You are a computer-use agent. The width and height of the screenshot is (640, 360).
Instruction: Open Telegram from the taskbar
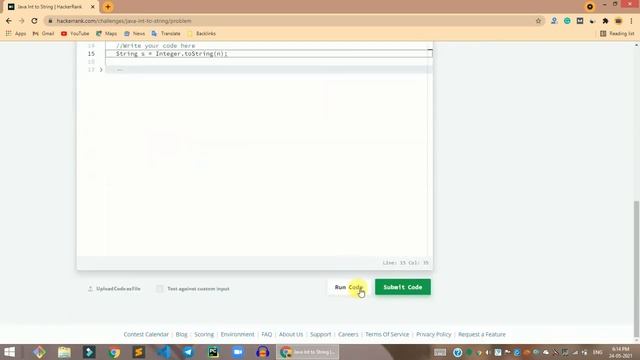click(x=189, y=352)
